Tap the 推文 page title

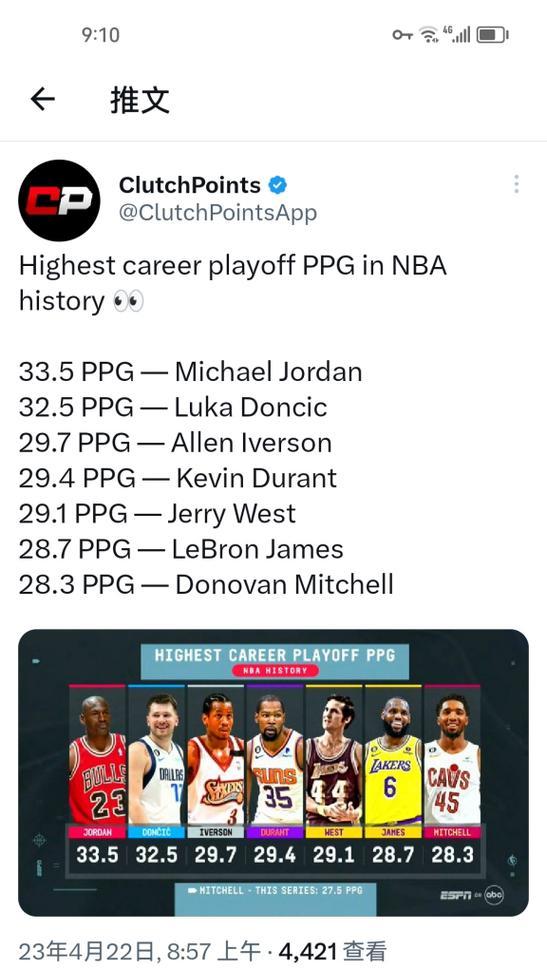click(140, 99)
